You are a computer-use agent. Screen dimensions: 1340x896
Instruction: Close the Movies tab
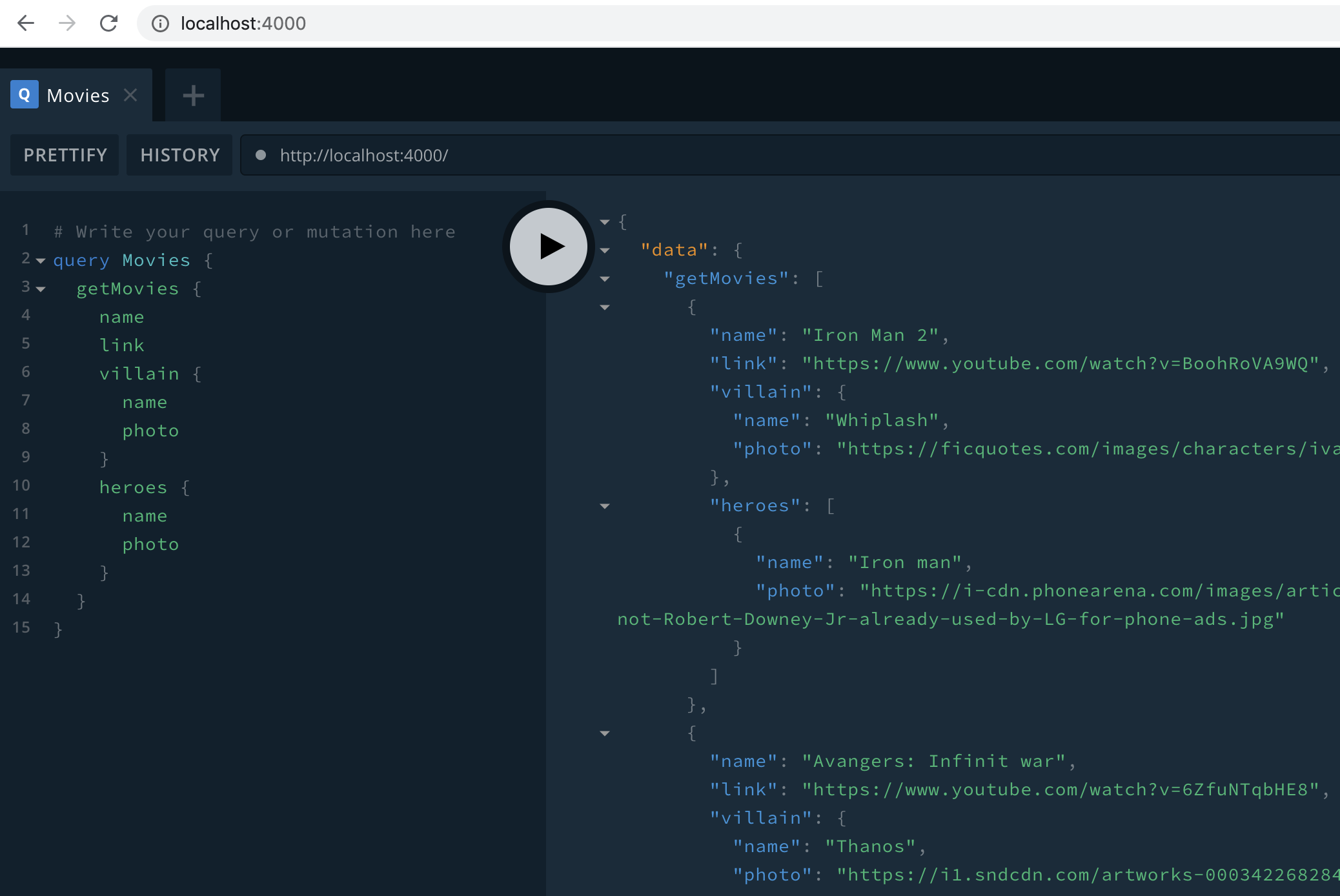coord(130,95)
